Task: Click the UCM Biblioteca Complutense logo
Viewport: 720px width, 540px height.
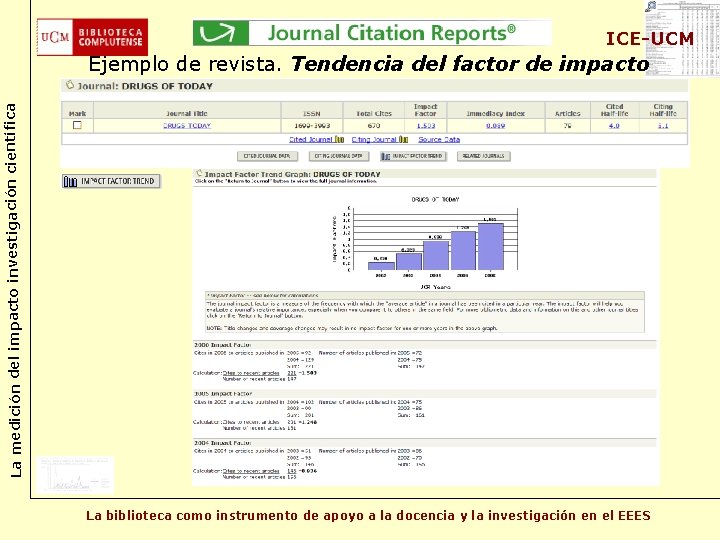Action: click(x=92, y=37)
